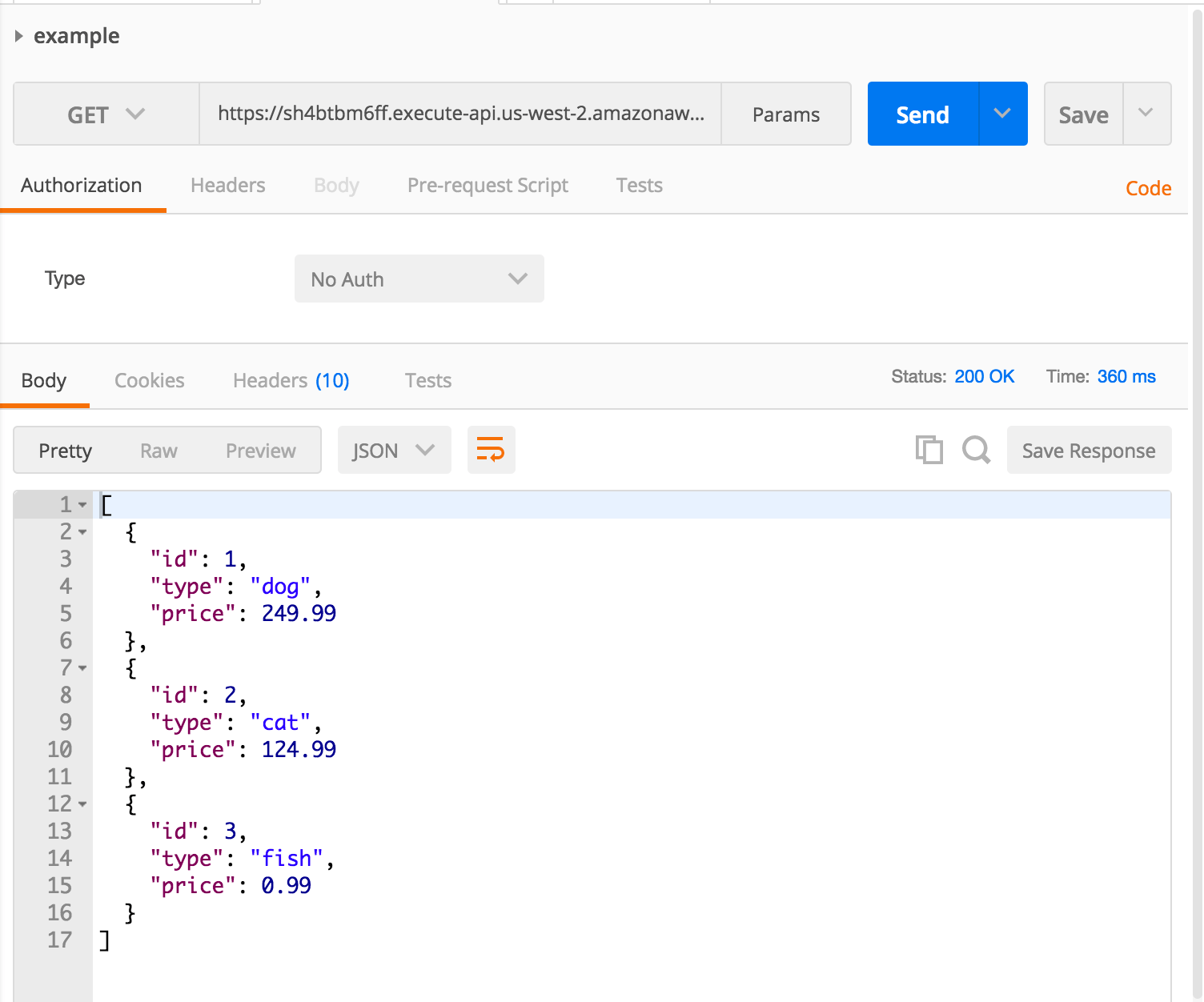
Task: Open the No Auth type dropdown
Action: (x=419, y=279)
